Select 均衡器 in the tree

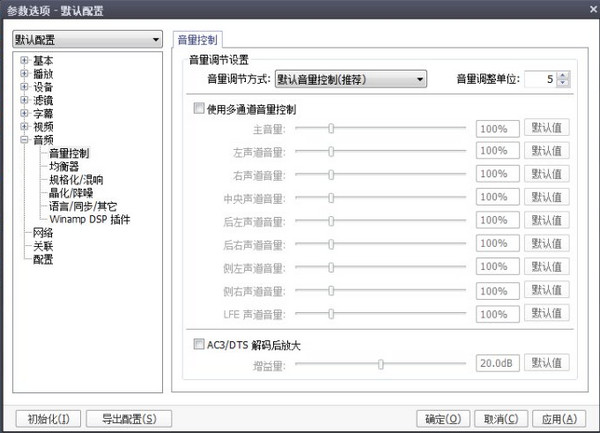click(x=64, y=166)
